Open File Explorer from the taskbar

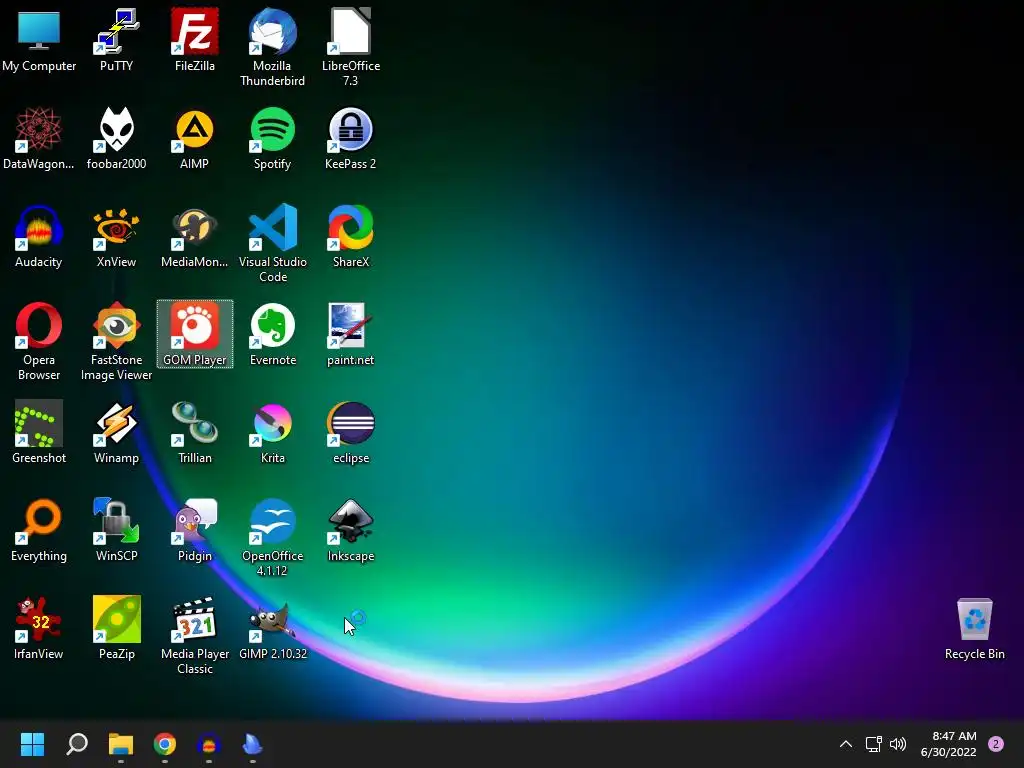coord(121,744)
